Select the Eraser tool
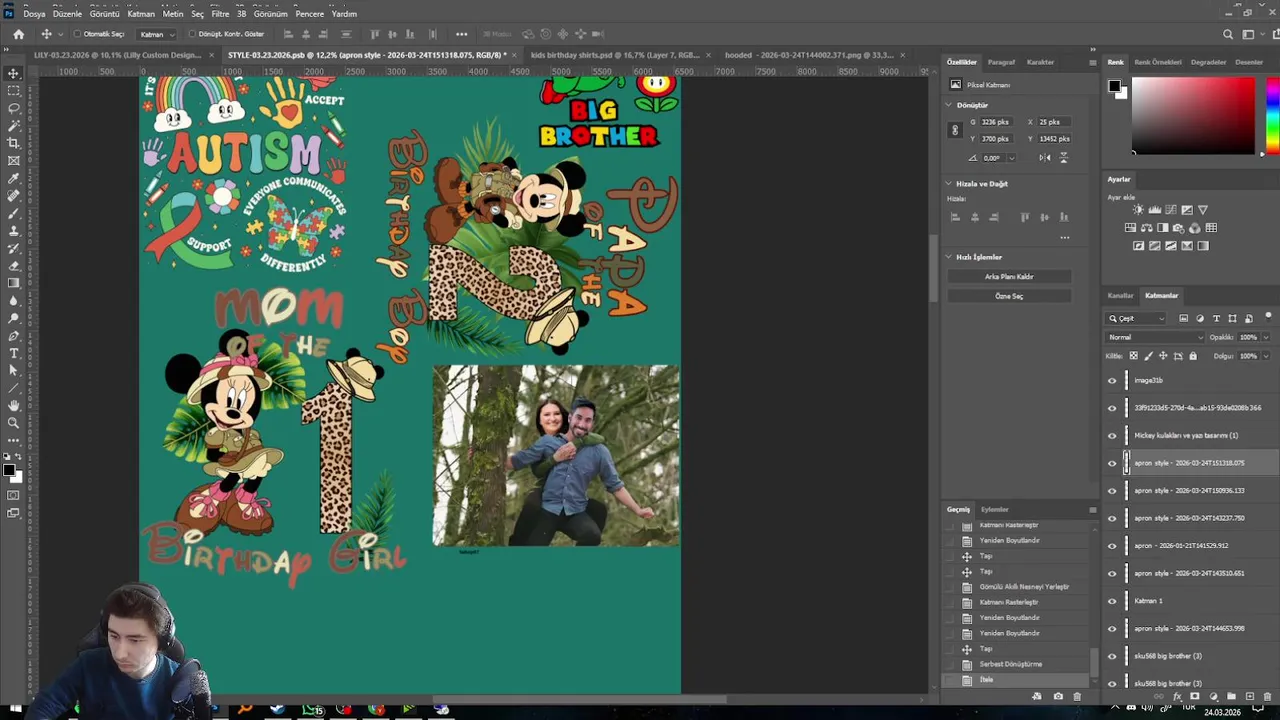Image resolution: width=1280 pixels, height=720 pixels. point(14,266)
